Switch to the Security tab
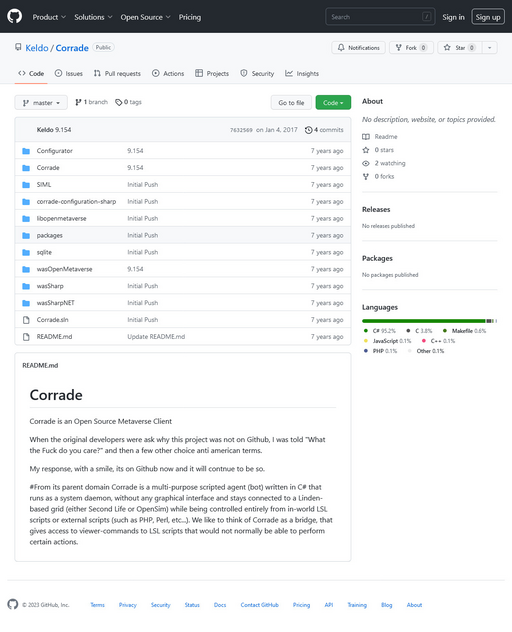Screen dimensions: 512x632 click(257, 73)
